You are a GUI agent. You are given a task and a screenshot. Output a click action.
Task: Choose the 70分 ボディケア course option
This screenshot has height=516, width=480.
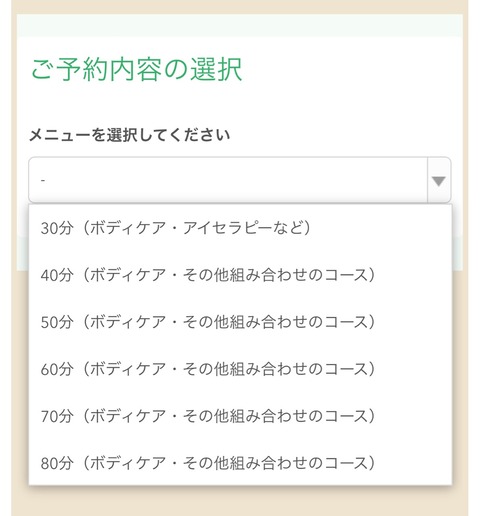pyautogui.click(x=240, y=416)
